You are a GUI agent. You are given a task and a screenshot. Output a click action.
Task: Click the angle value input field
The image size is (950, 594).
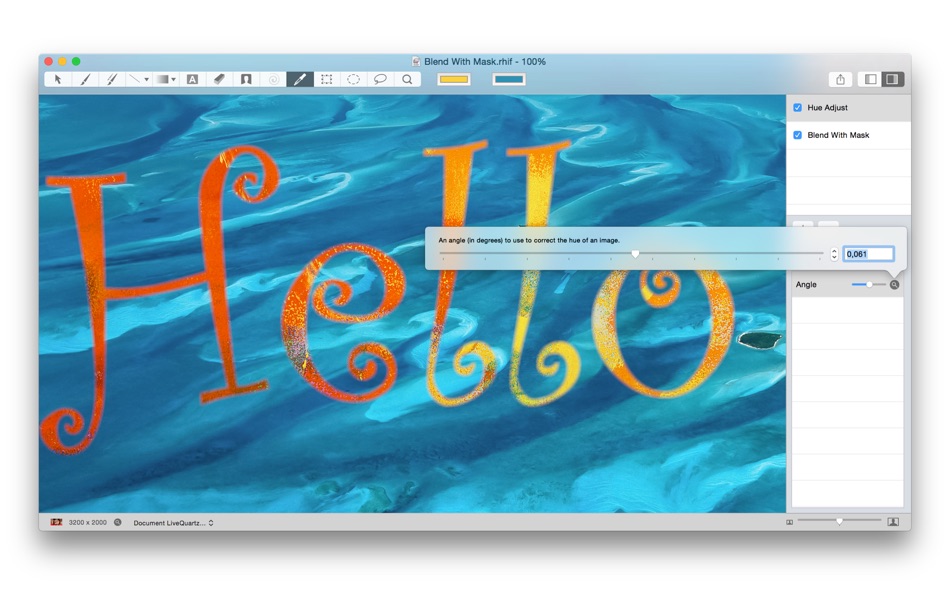tap(868, 254)
